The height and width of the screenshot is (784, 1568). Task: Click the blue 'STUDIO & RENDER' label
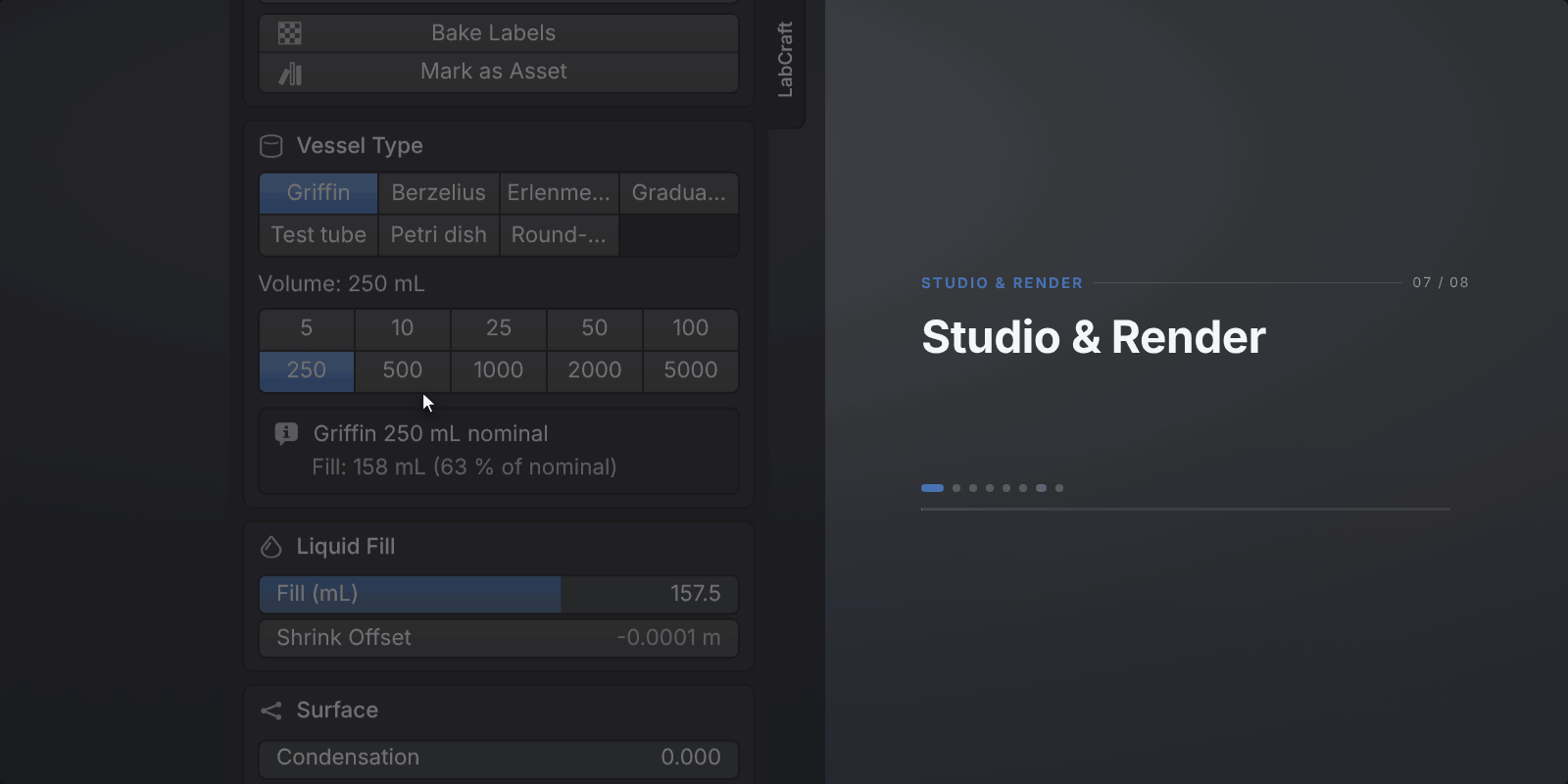point(1002,283)
